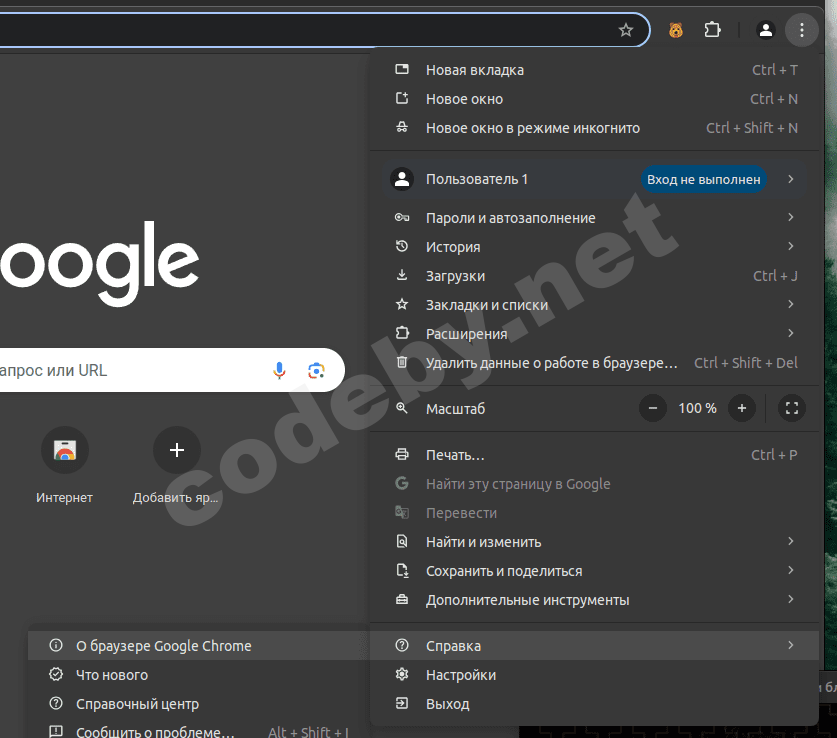
Task: Search by image with Google Lens icon
Action: point(316,370)
